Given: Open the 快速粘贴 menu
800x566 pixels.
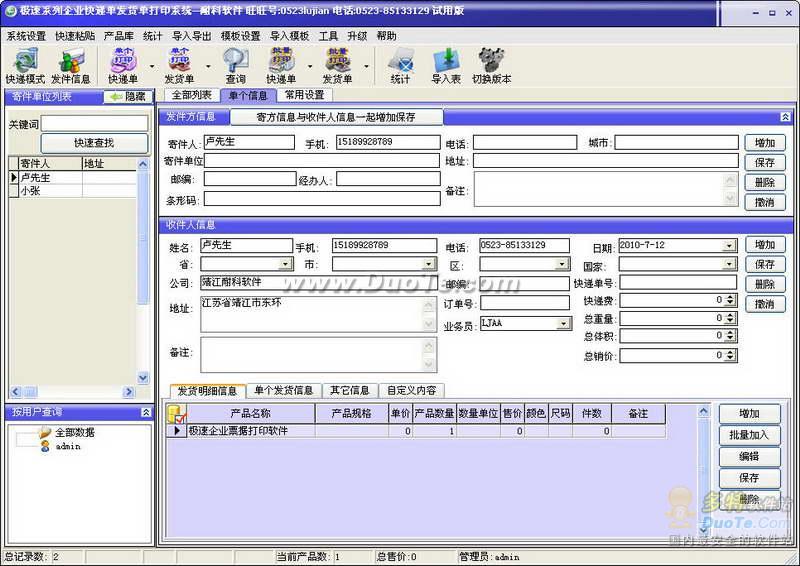Looking at the screenshot, I should [x=75, y=36].
